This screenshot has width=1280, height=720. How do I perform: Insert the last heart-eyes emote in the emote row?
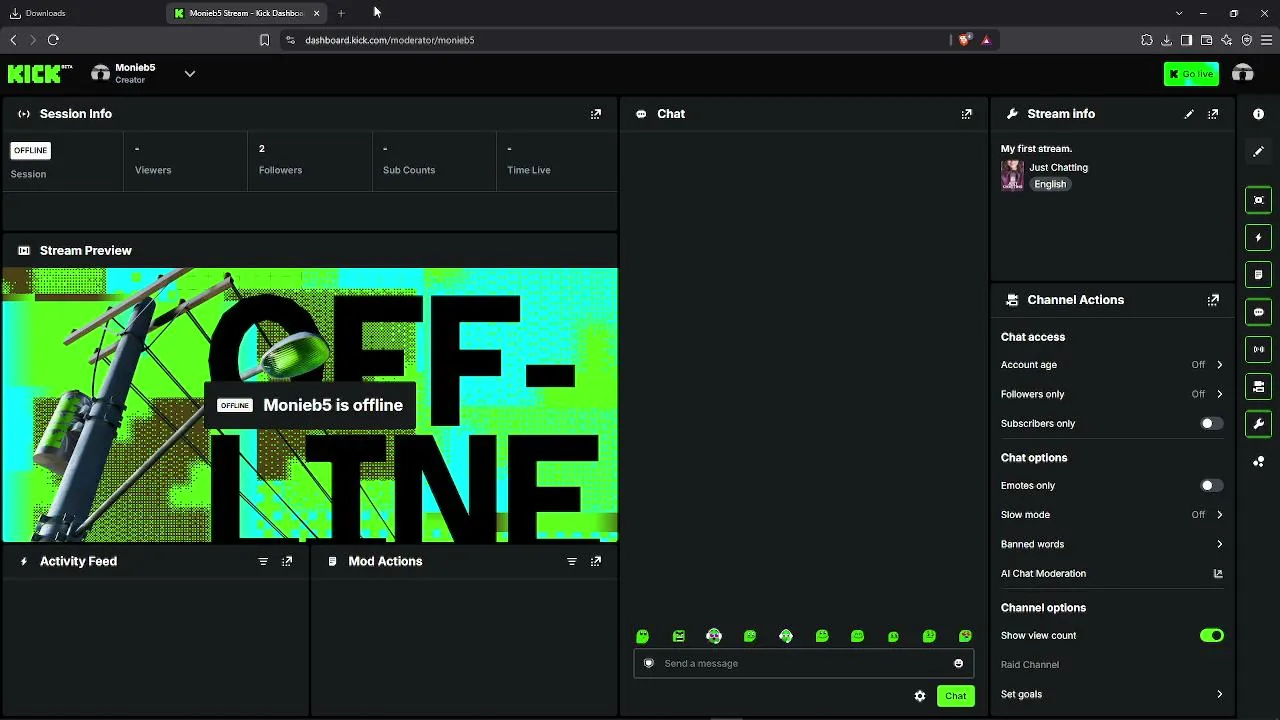pos(965,636)
